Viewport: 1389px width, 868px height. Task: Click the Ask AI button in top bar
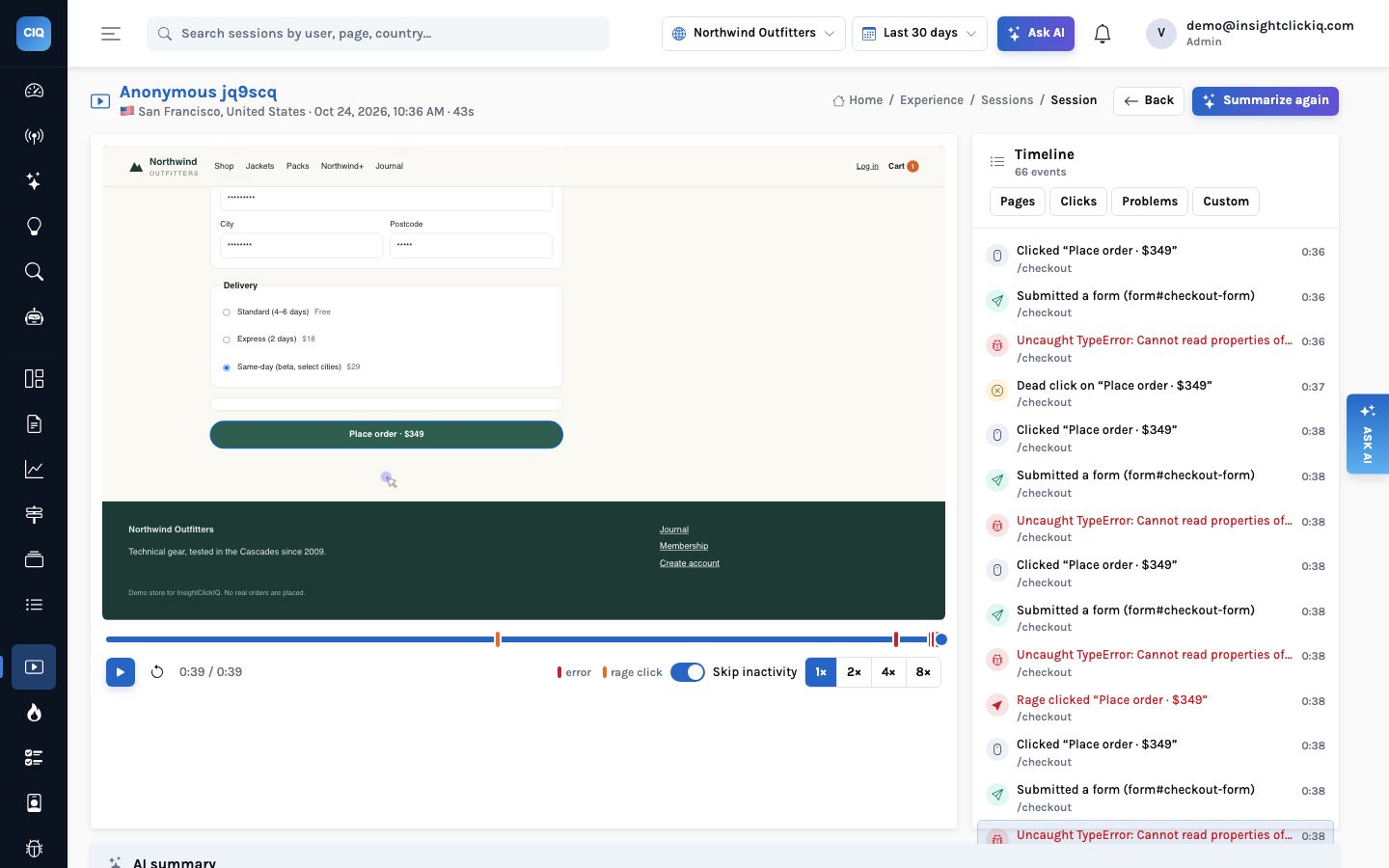tap(1036, 33)
